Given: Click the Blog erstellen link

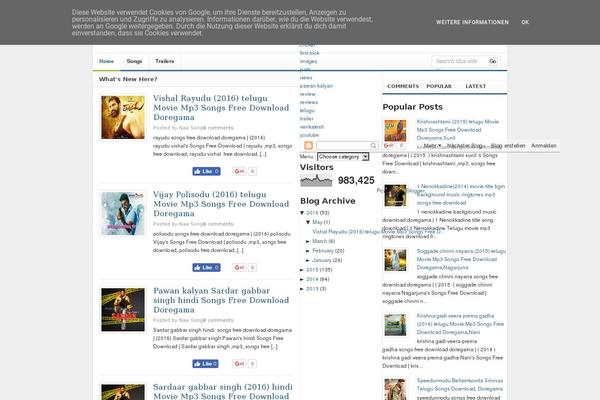Looking at the screenshot, I should [508, 146].
